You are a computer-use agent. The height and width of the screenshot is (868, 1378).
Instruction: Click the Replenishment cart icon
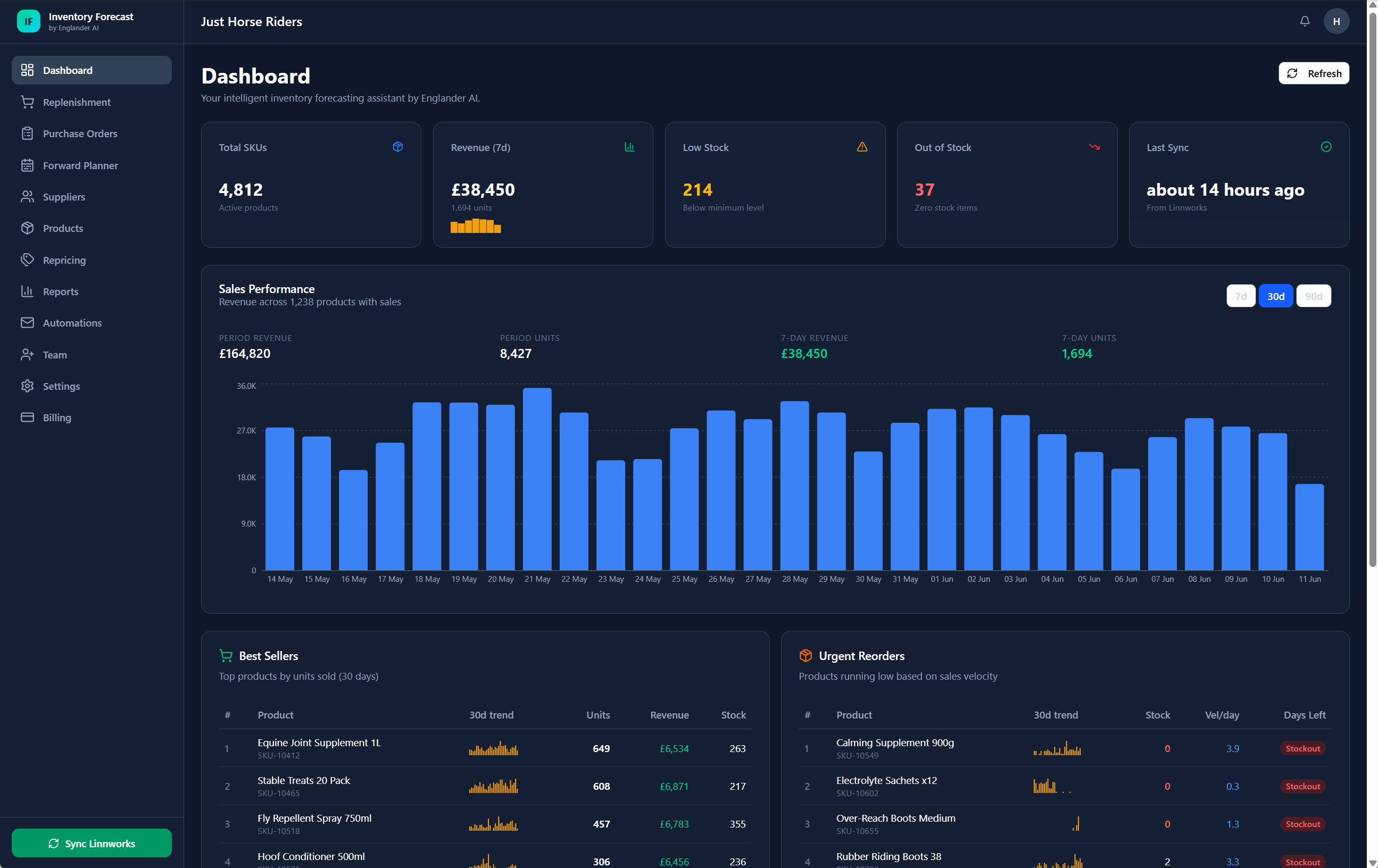(x=28, y=102)
